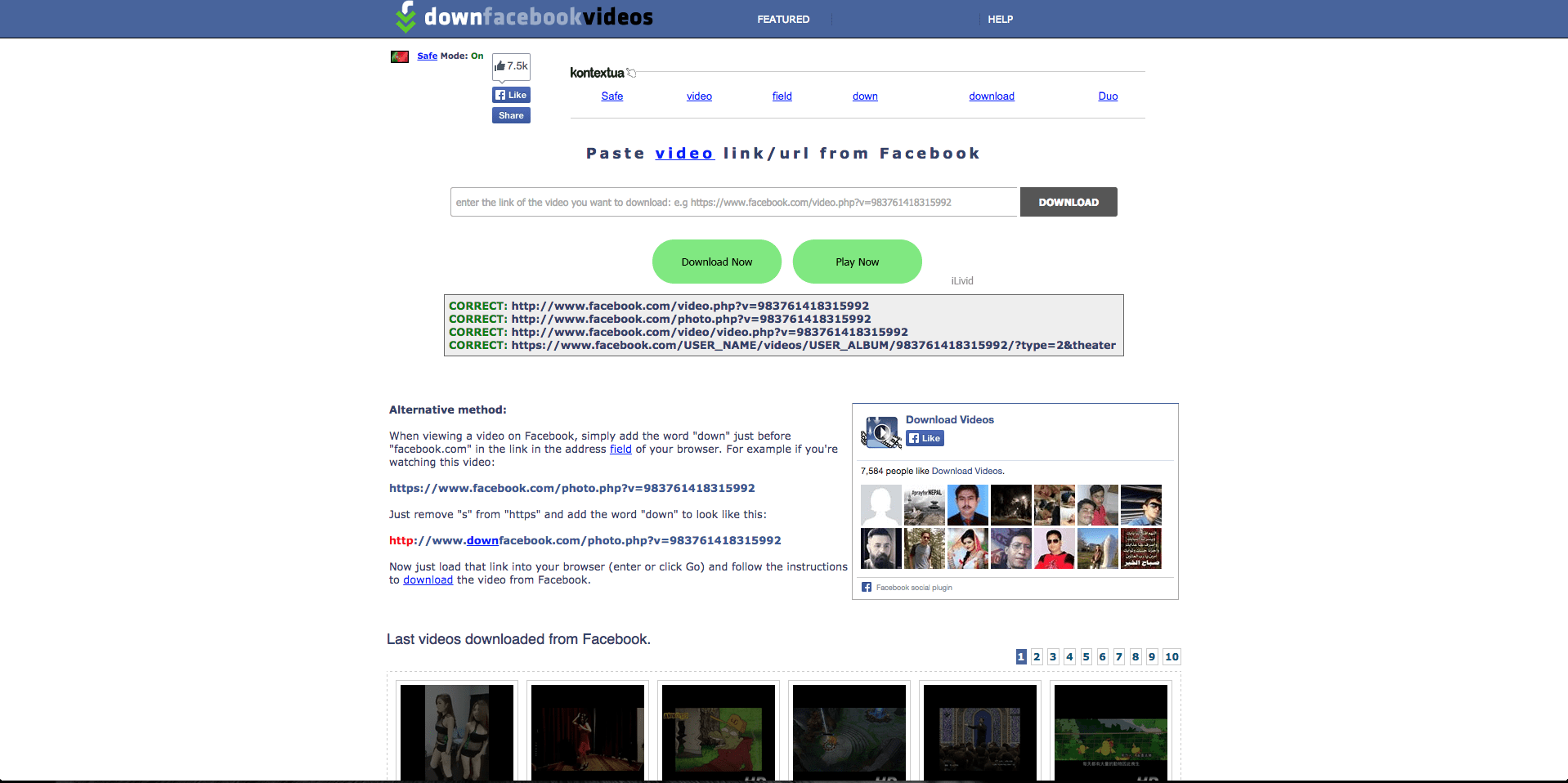
Task: Go to page 7 of last videos
Action: point(1119,656)
